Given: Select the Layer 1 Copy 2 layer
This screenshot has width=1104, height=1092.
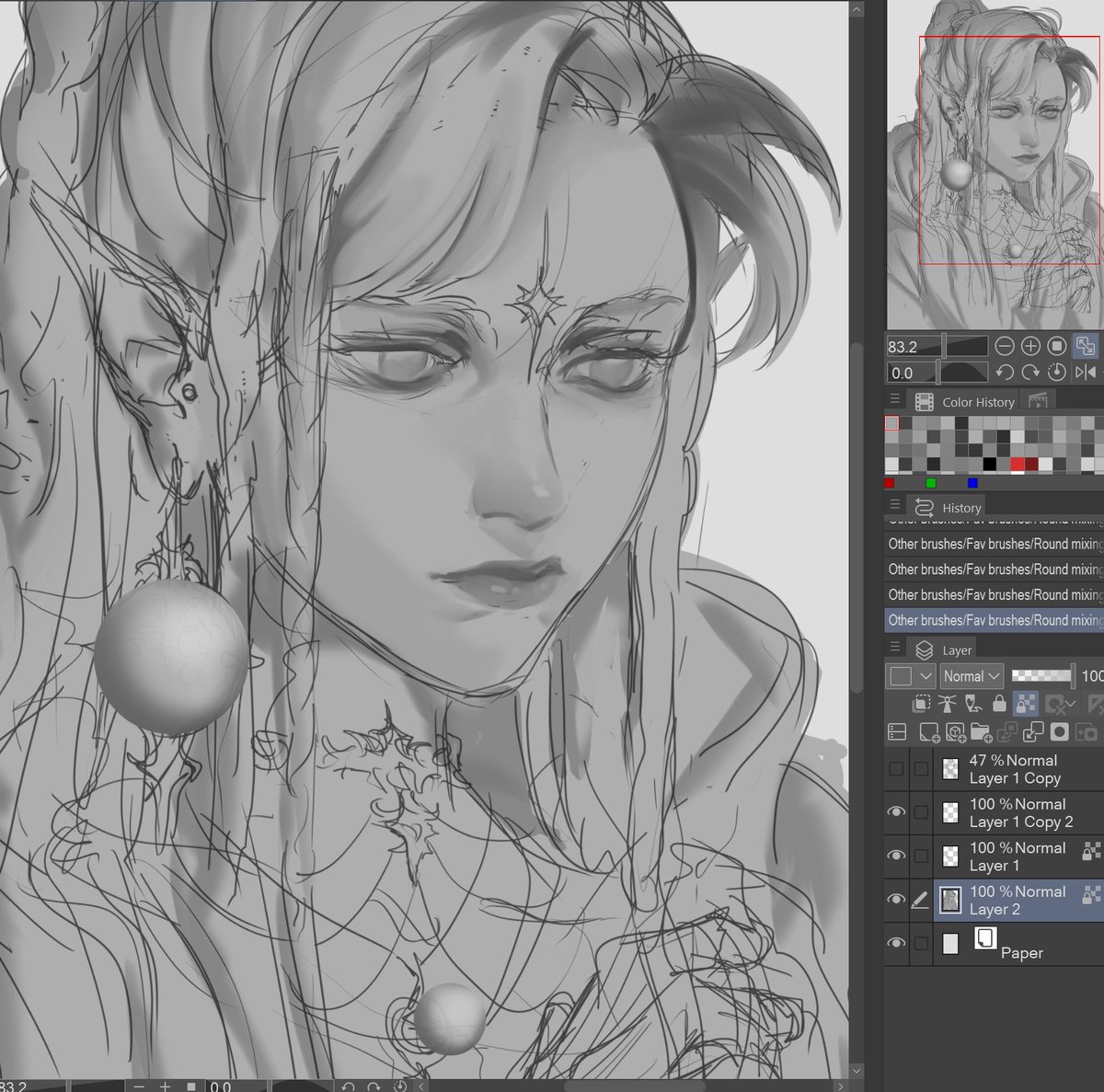Looking at the screenshot, I should pyautogui.click(x=1018, y=812).
